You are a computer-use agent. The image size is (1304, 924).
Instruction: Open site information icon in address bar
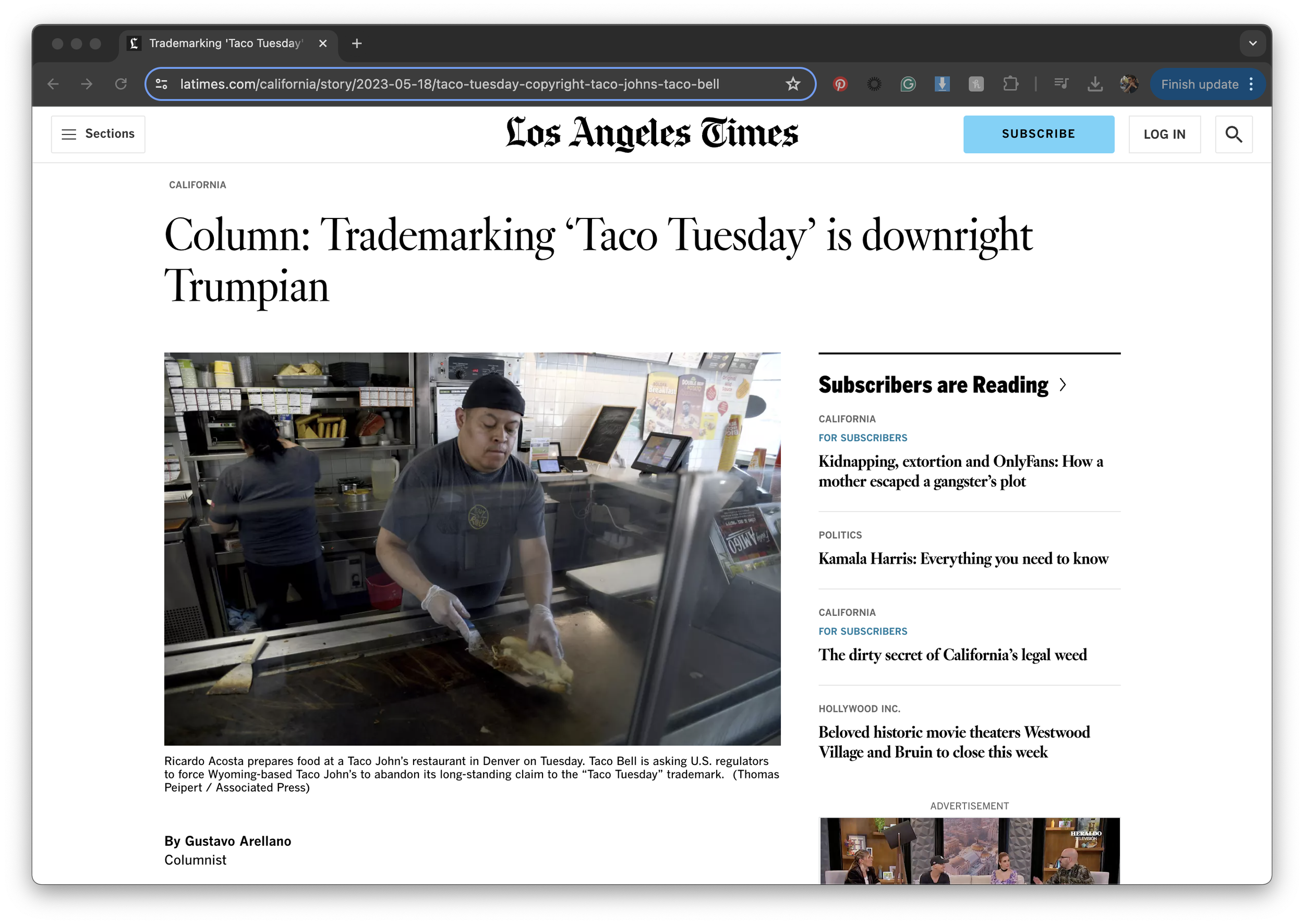tap(162, 84)
